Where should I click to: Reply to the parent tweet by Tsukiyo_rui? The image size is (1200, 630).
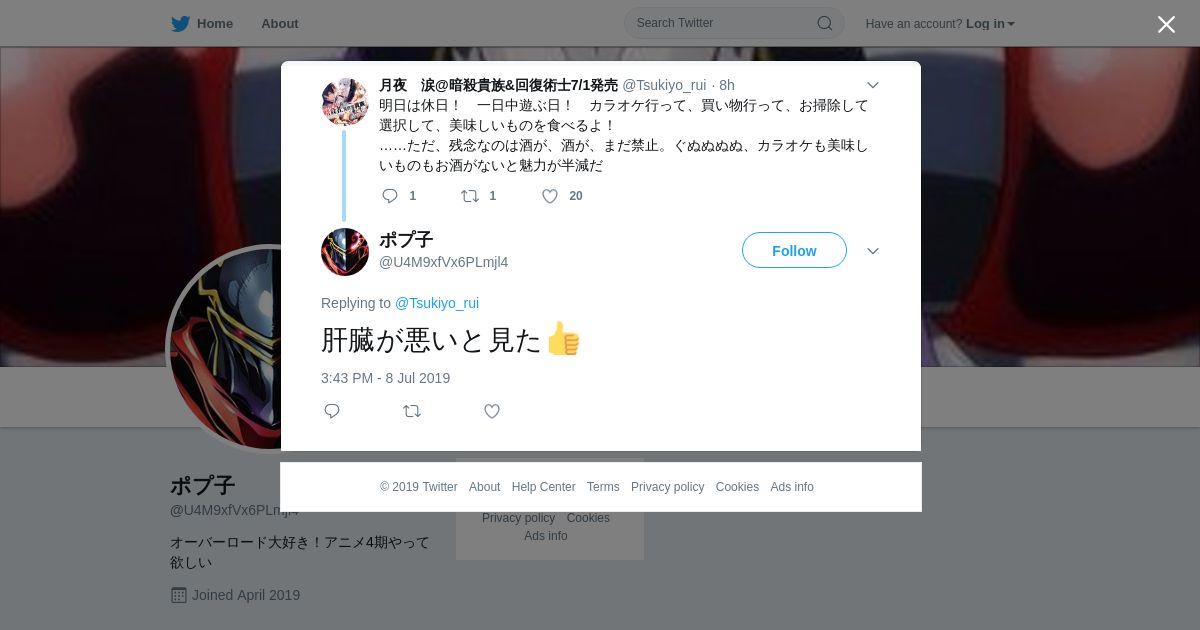click(390, 196)
